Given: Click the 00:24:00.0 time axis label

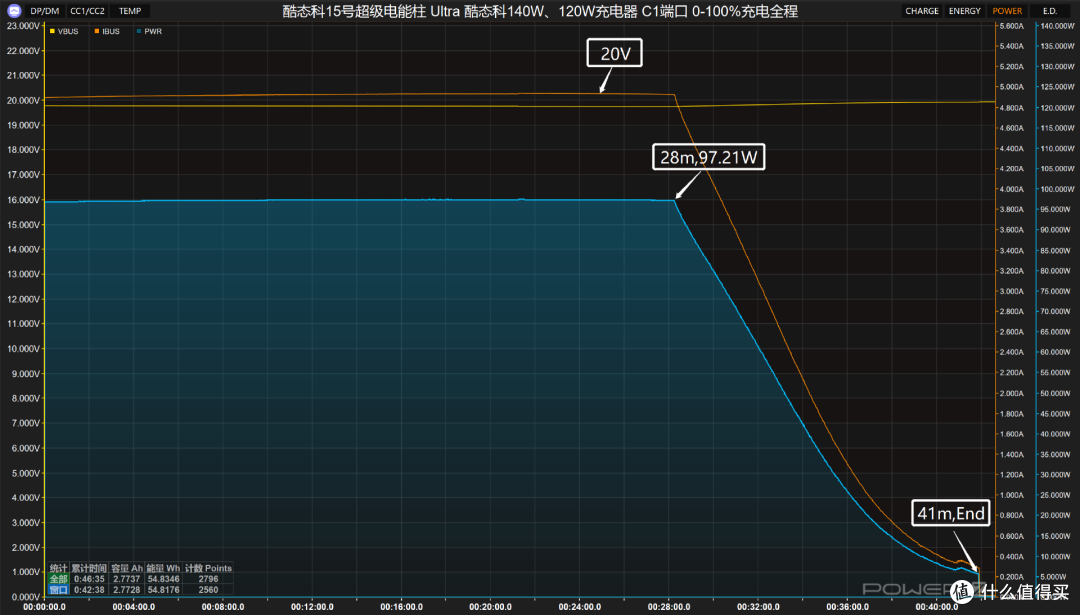Looking at the screenshot, I should pos(580,607).
